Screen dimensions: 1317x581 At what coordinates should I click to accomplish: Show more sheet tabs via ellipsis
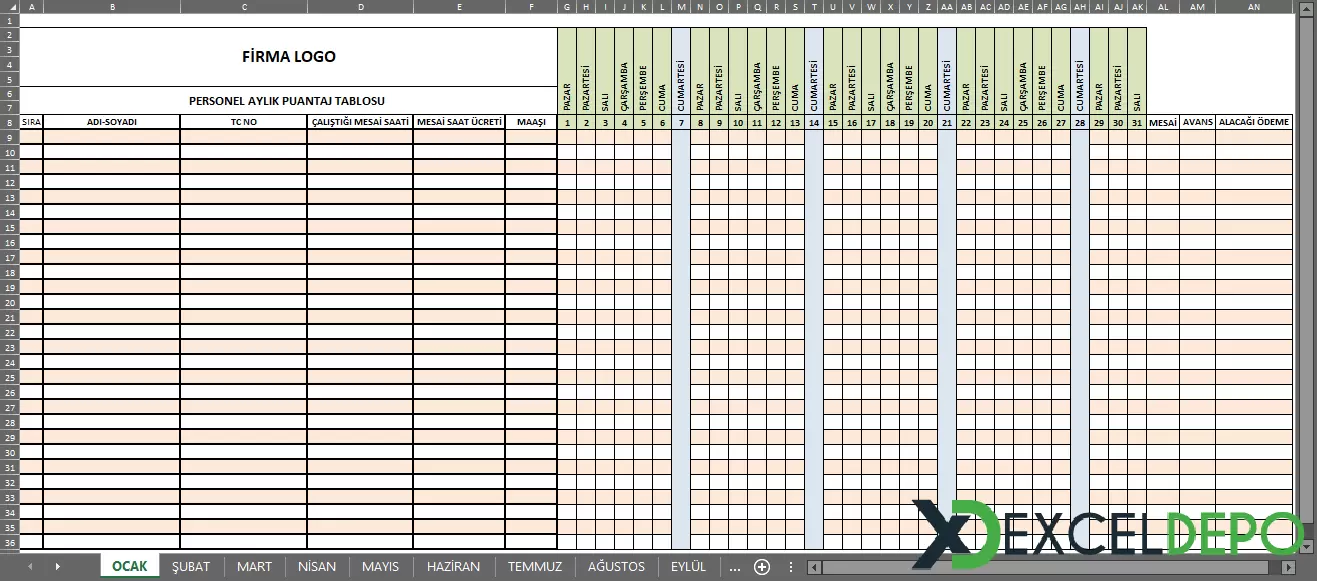coord(735,567)
